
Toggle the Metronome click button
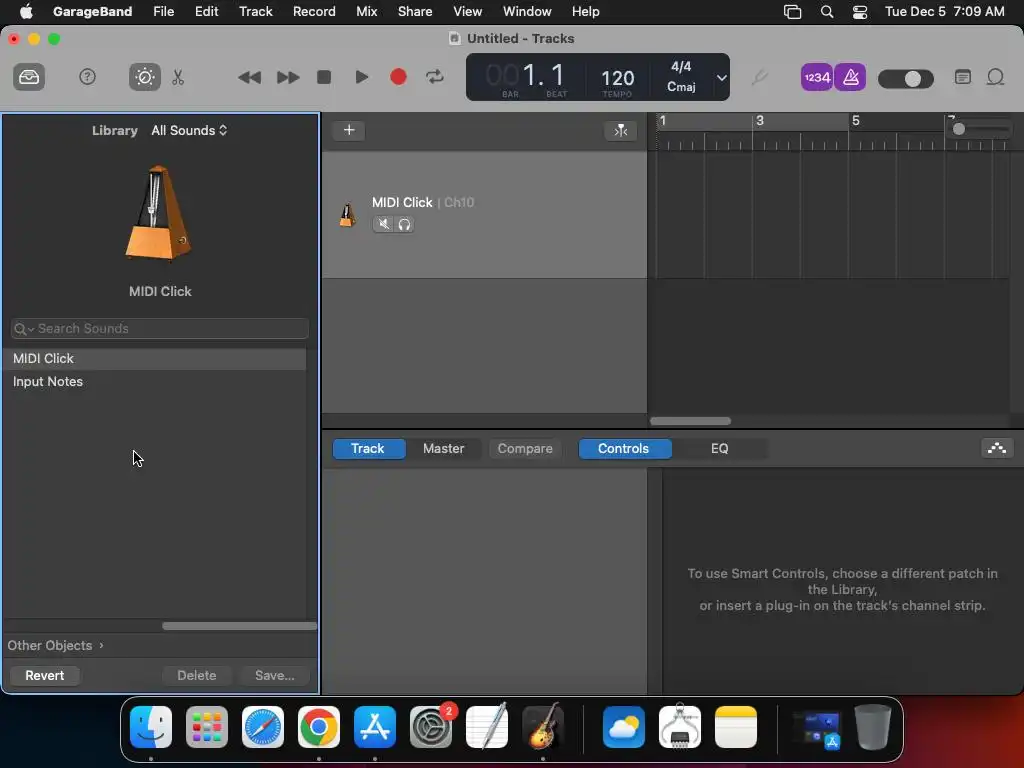(x=850, y=77)
